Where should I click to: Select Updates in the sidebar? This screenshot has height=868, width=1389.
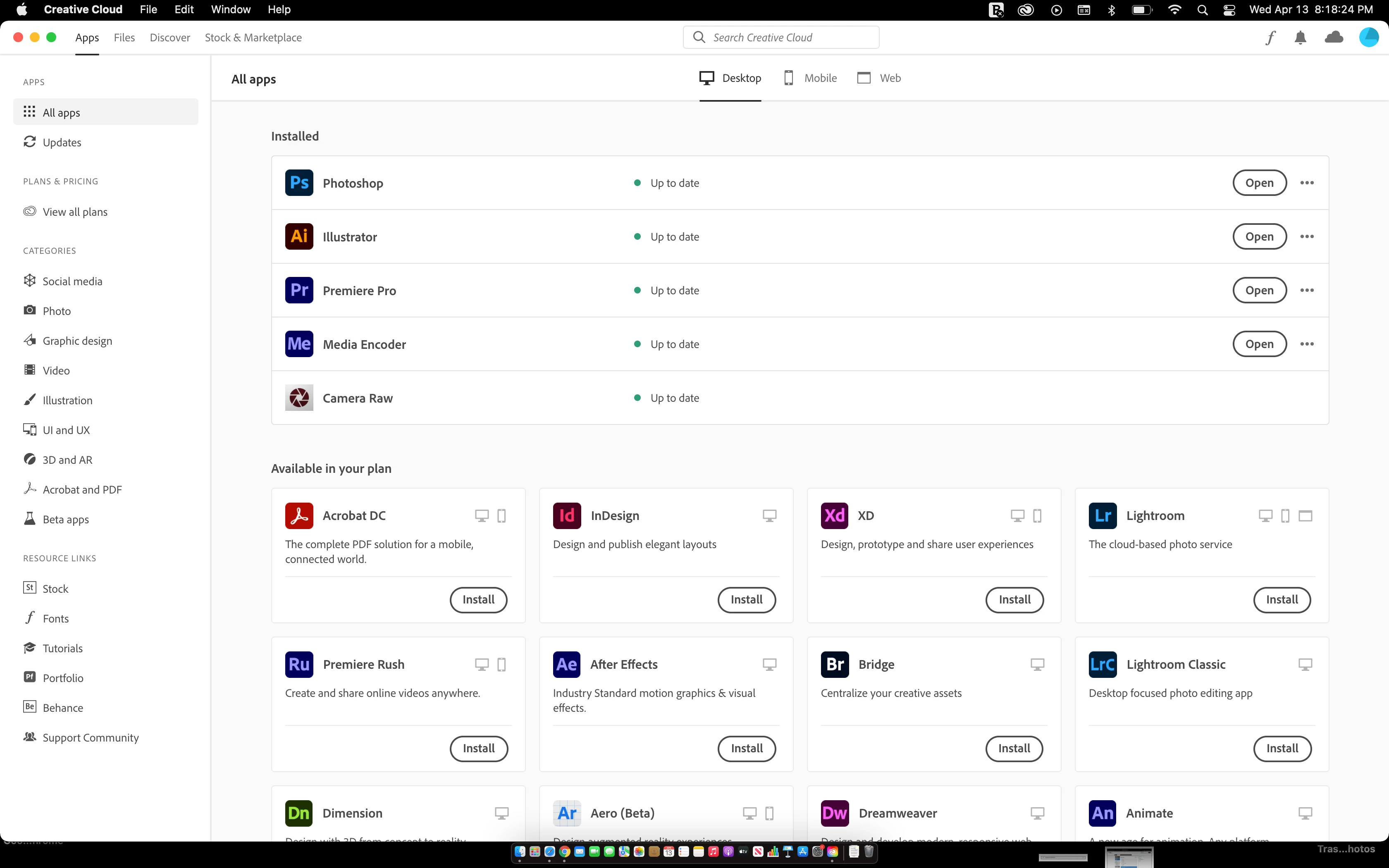[x=62, y=142]
